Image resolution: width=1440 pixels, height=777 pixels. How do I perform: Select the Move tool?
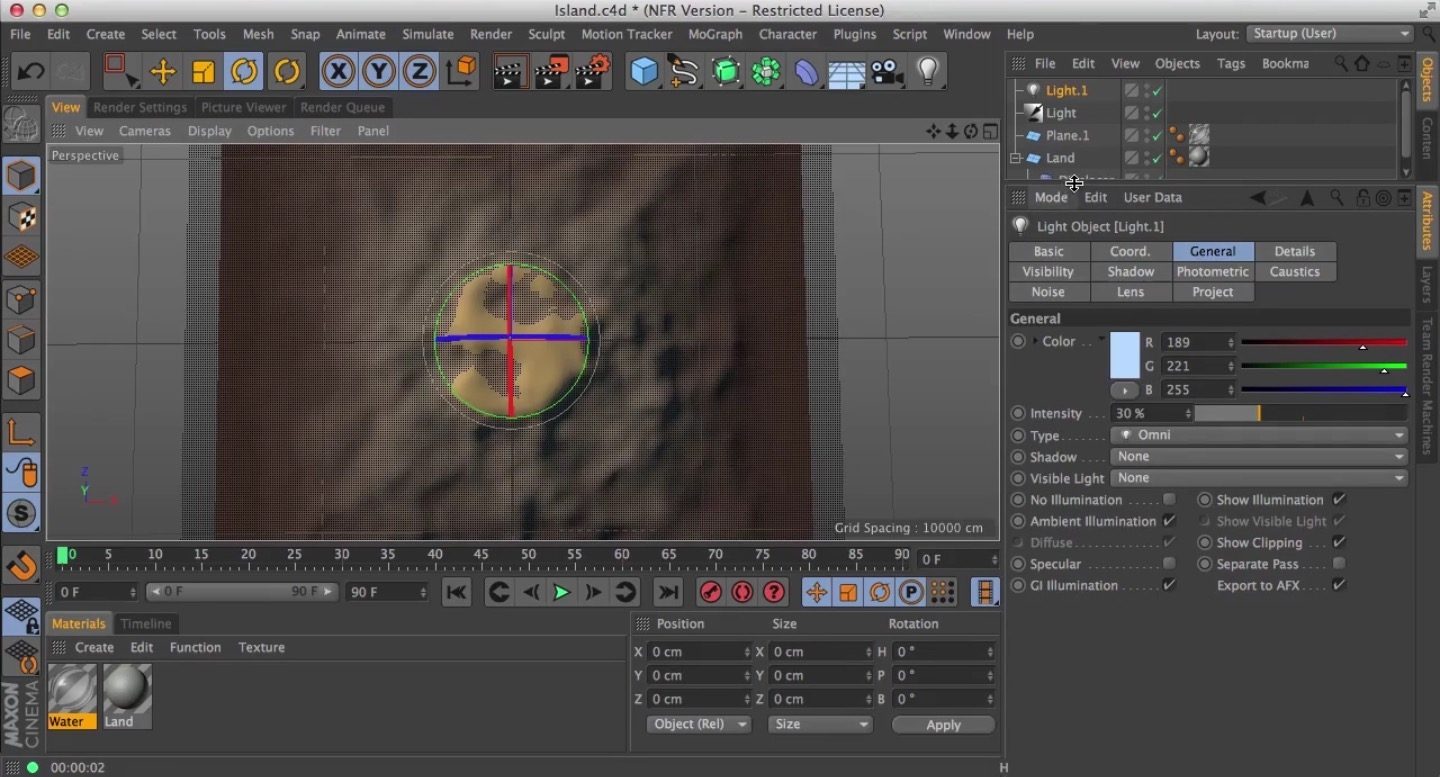coord(163,72)
